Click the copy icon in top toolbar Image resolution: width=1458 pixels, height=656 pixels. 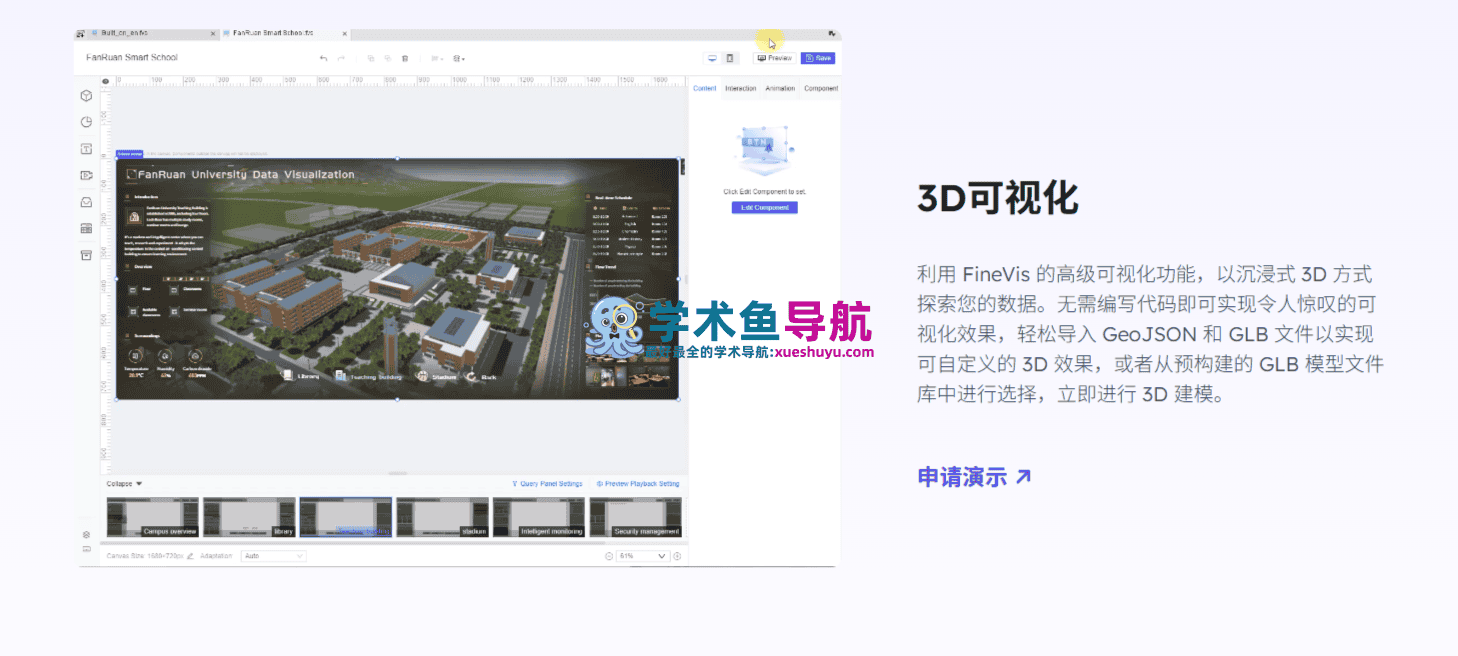(x=370, y=58)
